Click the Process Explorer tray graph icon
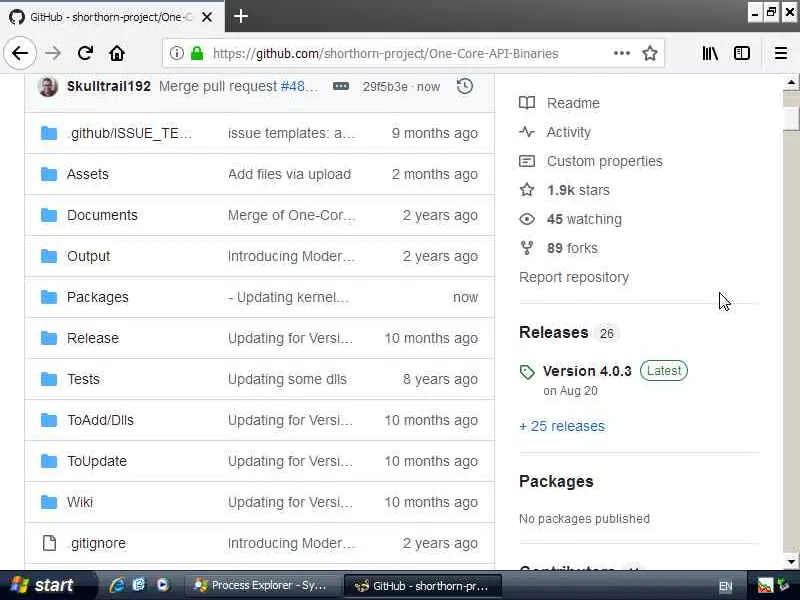Screen dimensions: 800x600 765,586
